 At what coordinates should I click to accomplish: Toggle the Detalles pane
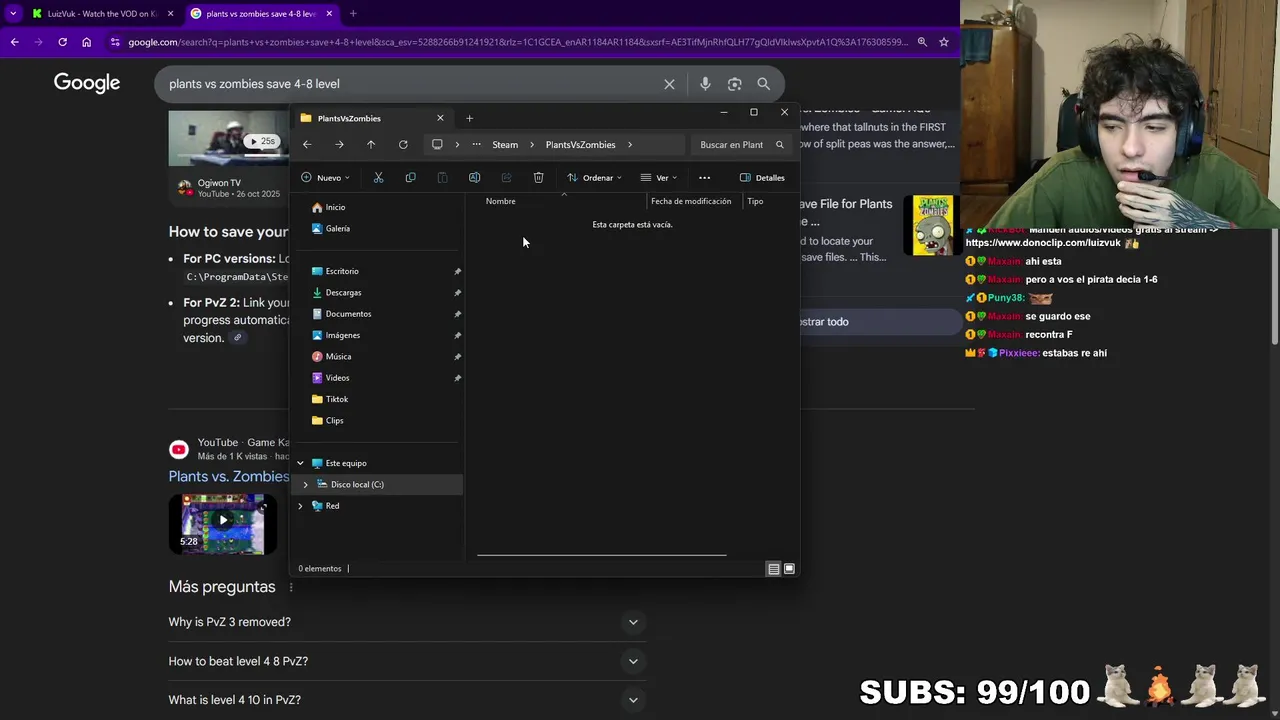762,178
